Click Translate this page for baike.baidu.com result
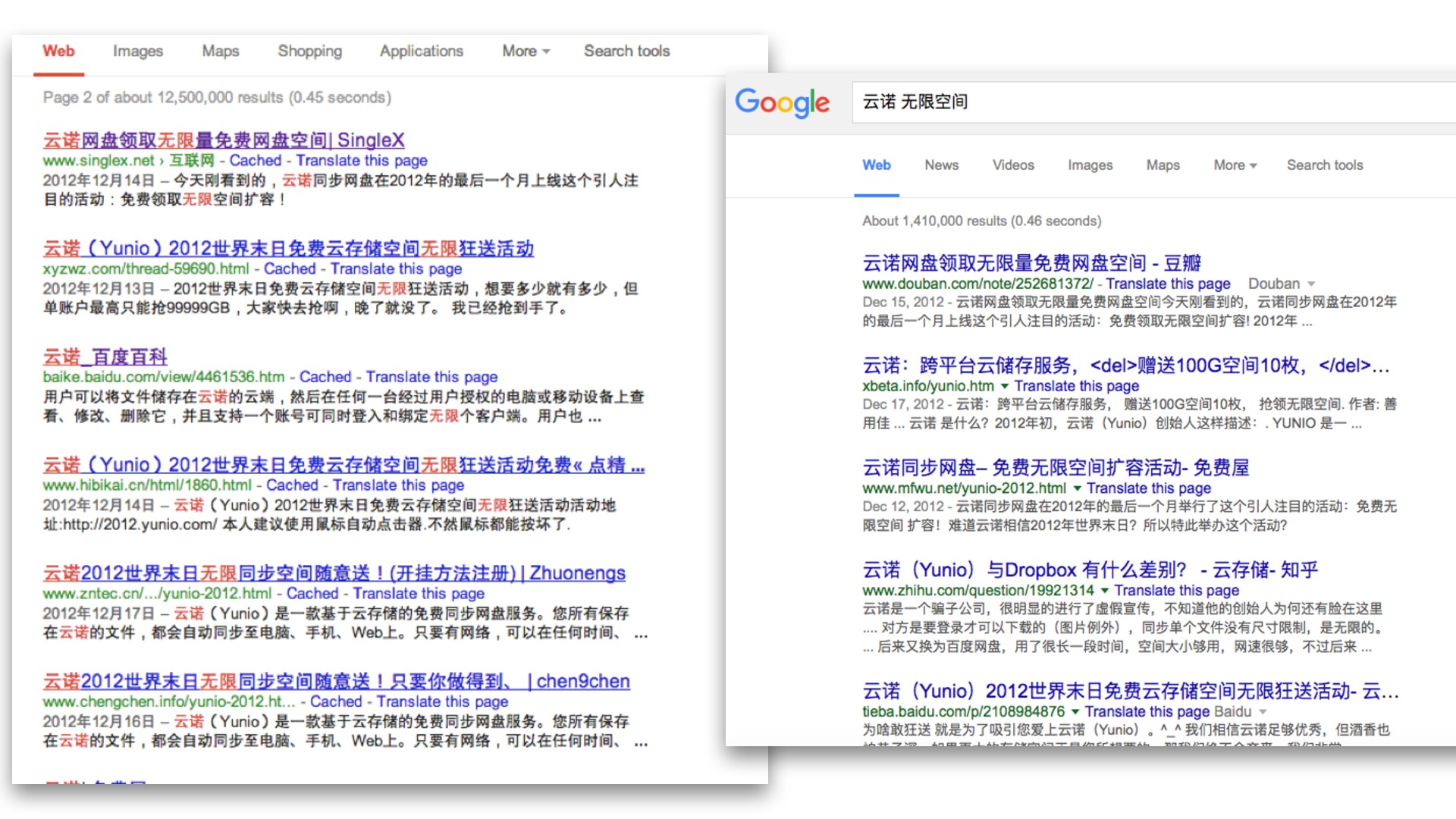This screenshot has width=1456, height=819. 431,376
